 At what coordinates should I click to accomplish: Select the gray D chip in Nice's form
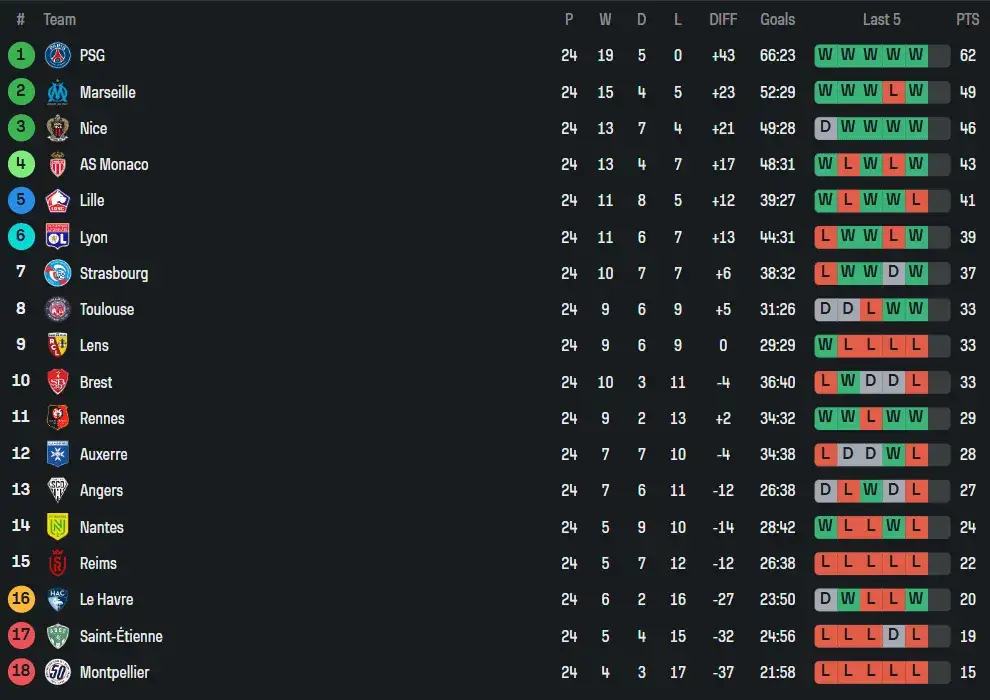[x=826, y=127]
